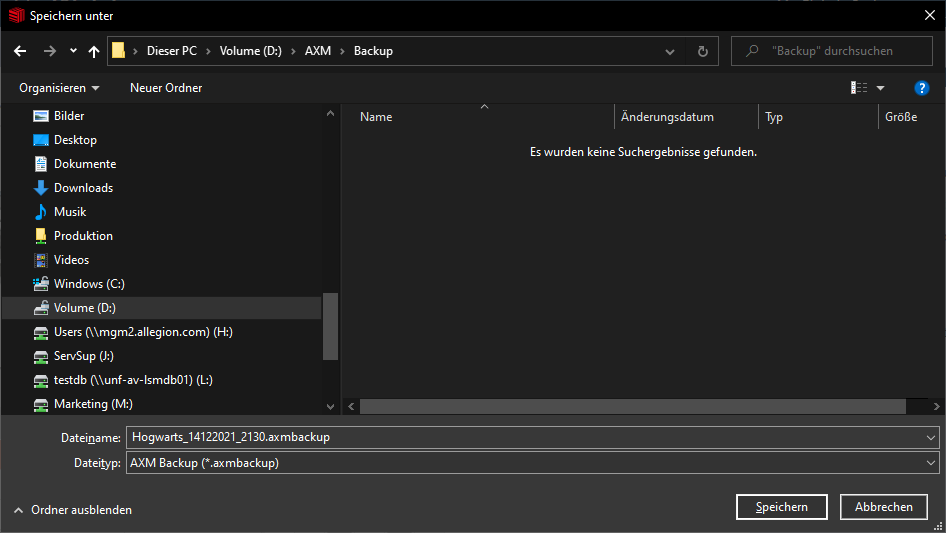Open Marketing (M:) network drive

(x=93, y=404)
